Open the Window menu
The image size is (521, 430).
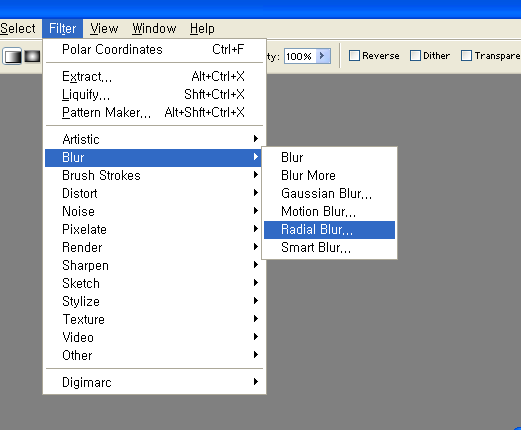pos(154,29)
